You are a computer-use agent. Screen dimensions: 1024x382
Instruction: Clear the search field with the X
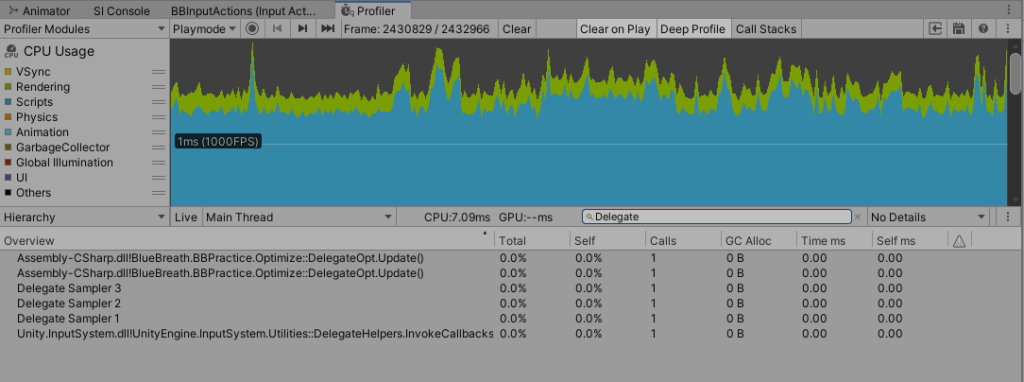point(857,217)
